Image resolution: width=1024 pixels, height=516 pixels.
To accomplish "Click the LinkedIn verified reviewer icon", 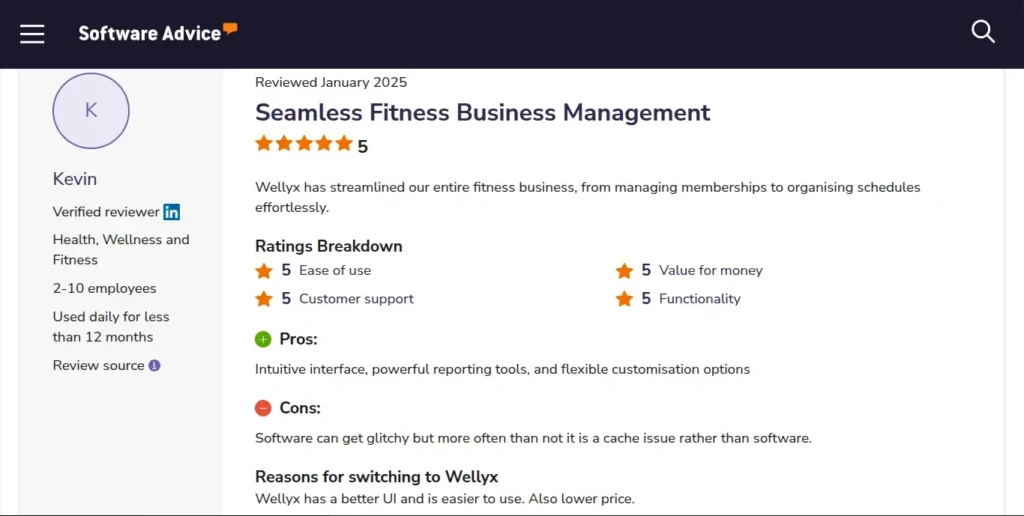I will pyautogui.click(x=172, y=212).
